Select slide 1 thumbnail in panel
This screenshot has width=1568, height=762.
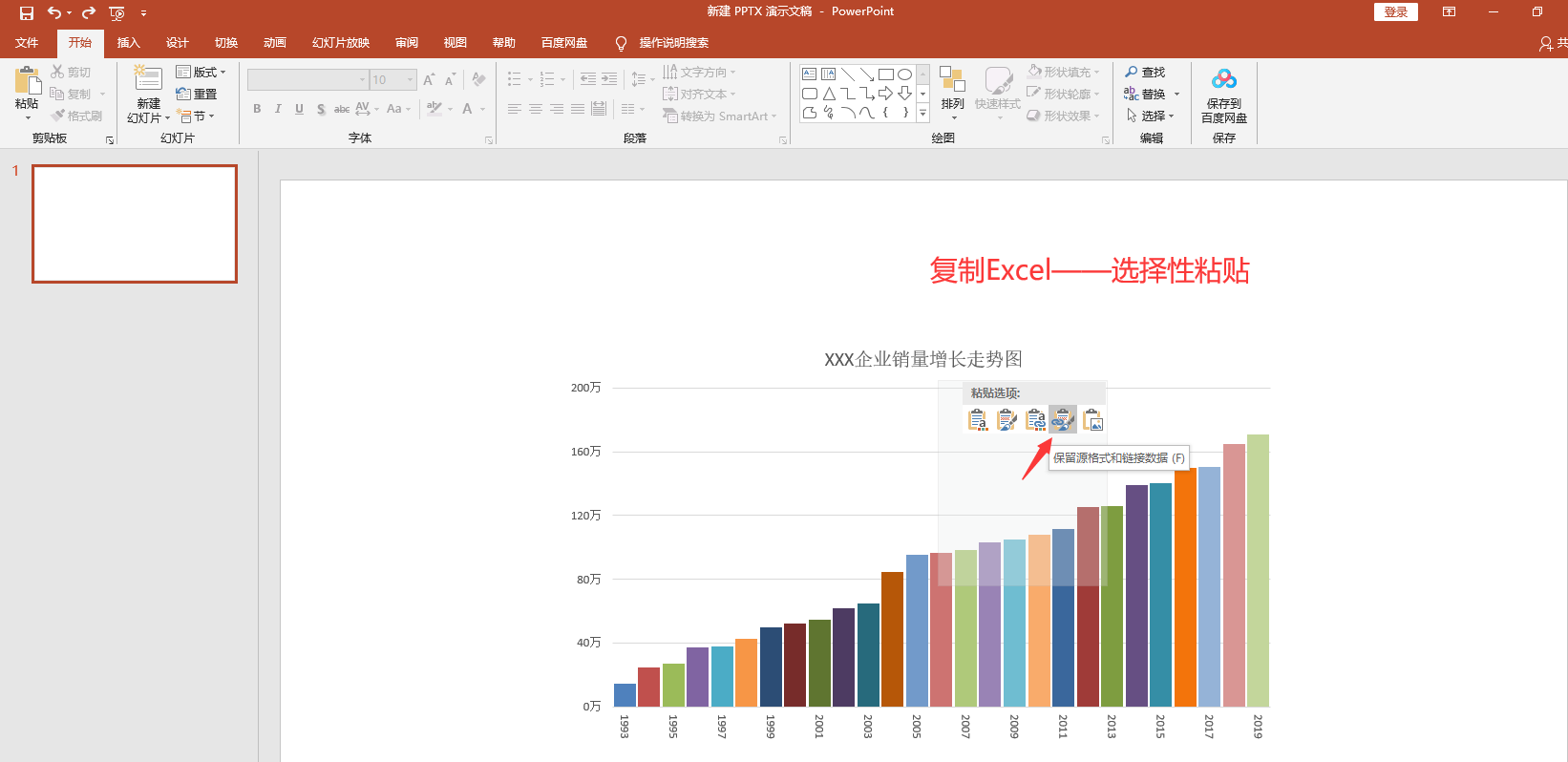coord(135,224)
